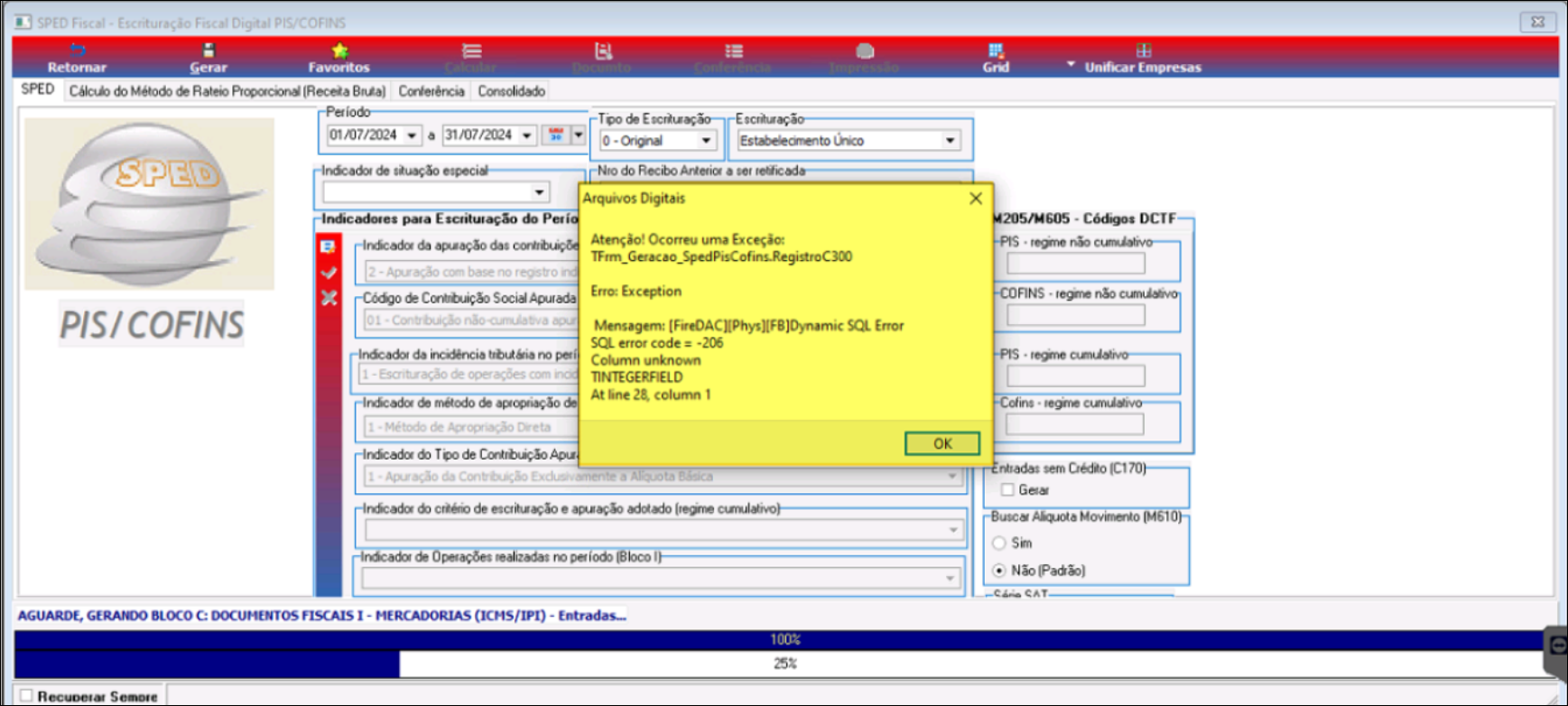Click the COFINS regime não cumulativo field
The width and height of the screenshot is (1568, 706).
[x=1075, y=315]
